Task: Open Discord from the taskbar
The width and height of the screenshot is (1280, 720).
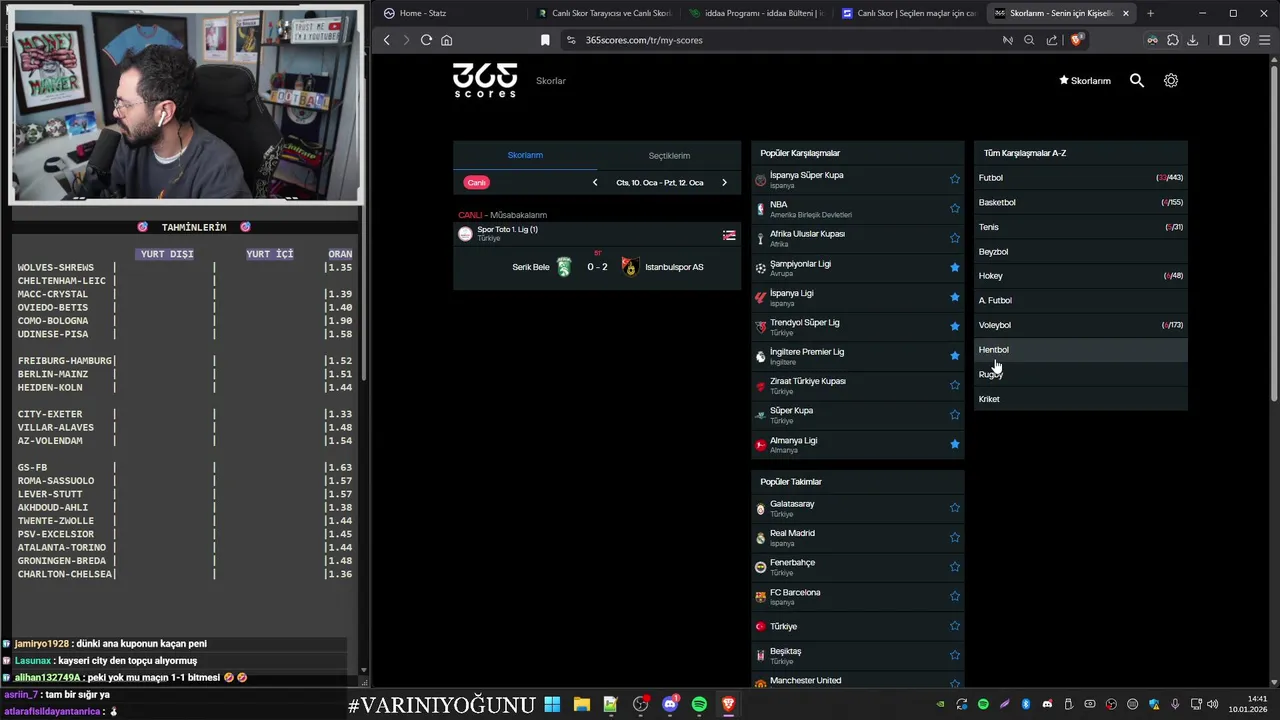Action: point(670,705)
